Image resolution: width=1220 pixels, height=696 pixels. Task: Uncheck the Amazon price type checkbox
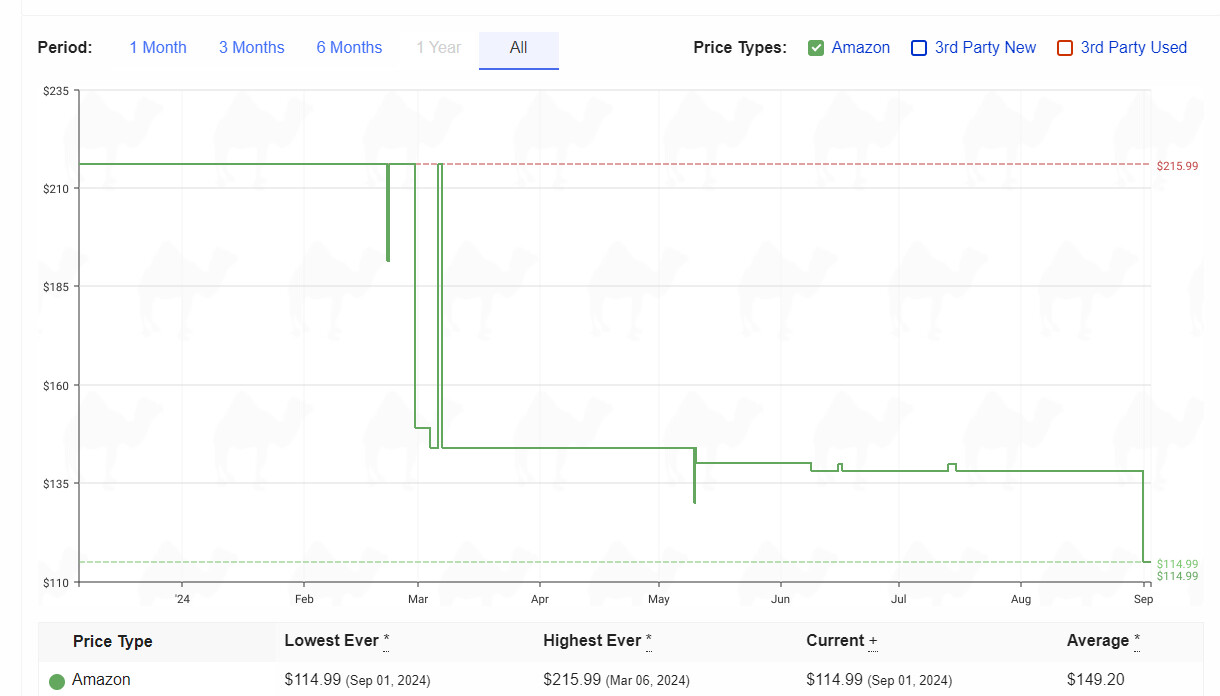coord(816,48)
